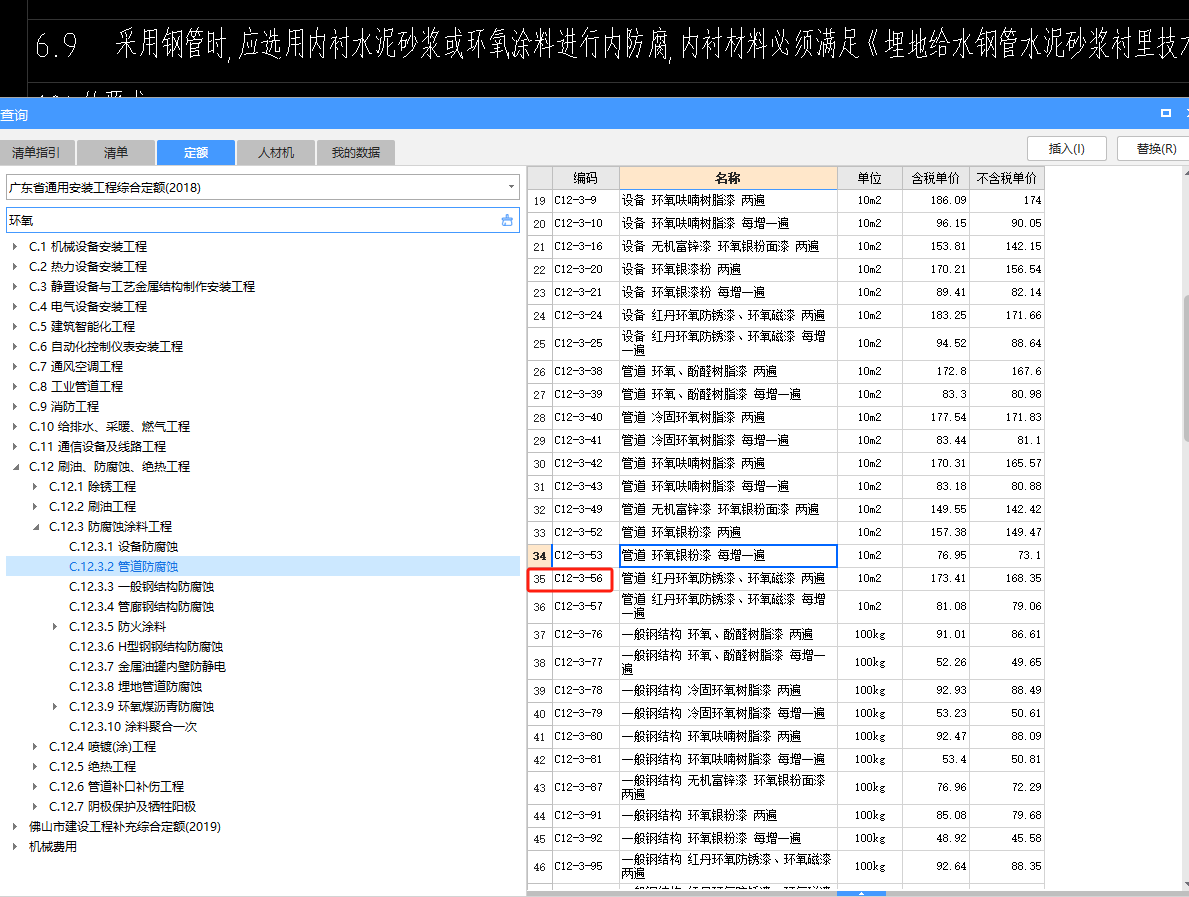
Task: Click the 不含税单价 column header
Action: [1006, 178]
